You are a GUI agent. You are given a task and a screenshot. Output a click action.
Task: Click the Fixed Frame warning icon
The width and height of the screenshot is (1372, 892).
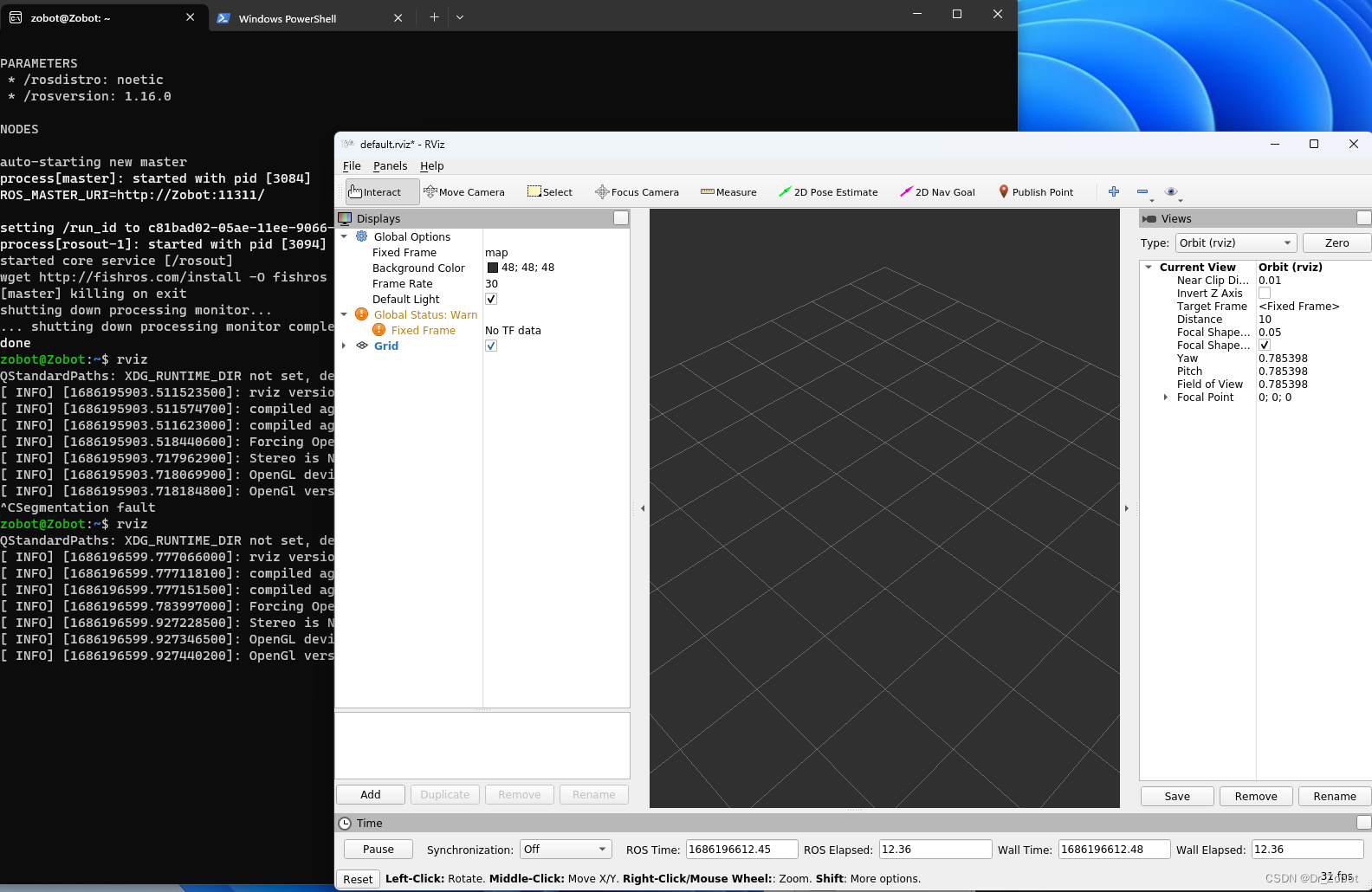[379, 330]
